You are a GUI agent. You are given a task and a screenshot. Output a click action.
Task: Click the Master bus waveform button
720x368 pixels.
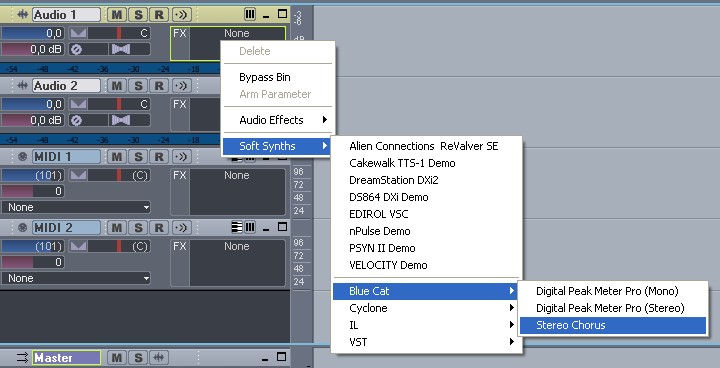tap(159, 357)
